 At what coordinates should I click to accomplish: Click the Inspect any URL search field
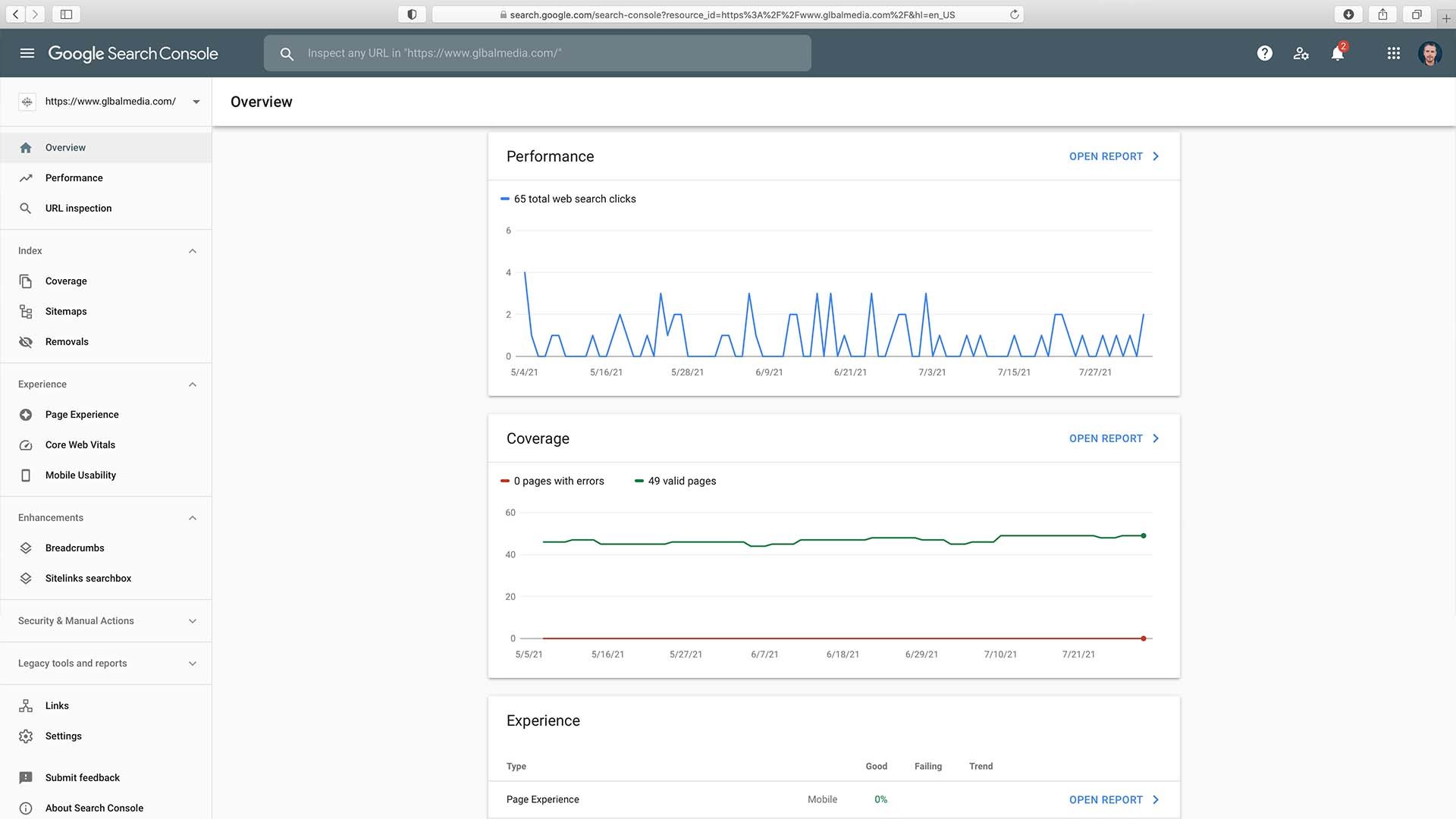[538, 53]
